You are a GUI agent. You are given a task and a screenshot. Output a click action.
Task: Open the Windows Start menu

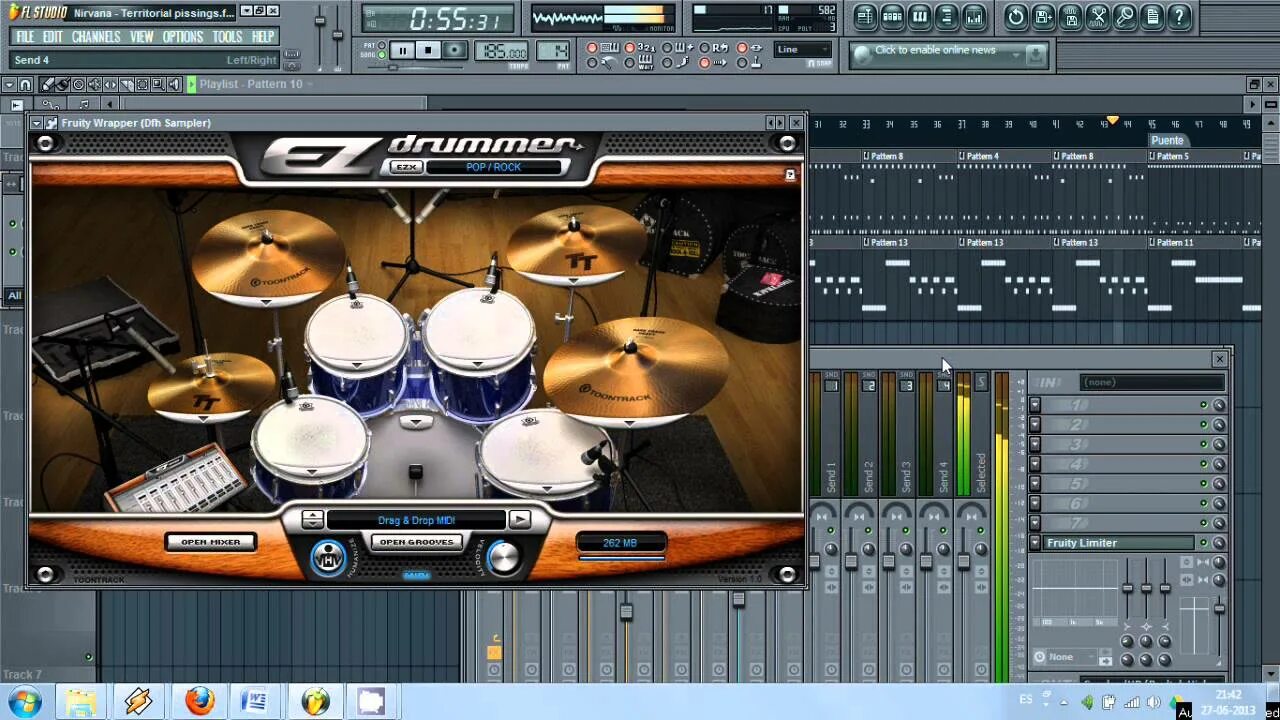coord(24,701)
